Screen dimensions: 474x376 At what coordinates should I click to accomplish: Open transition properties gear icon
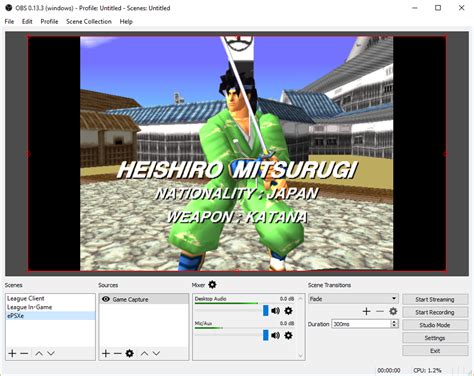point(393,311)
